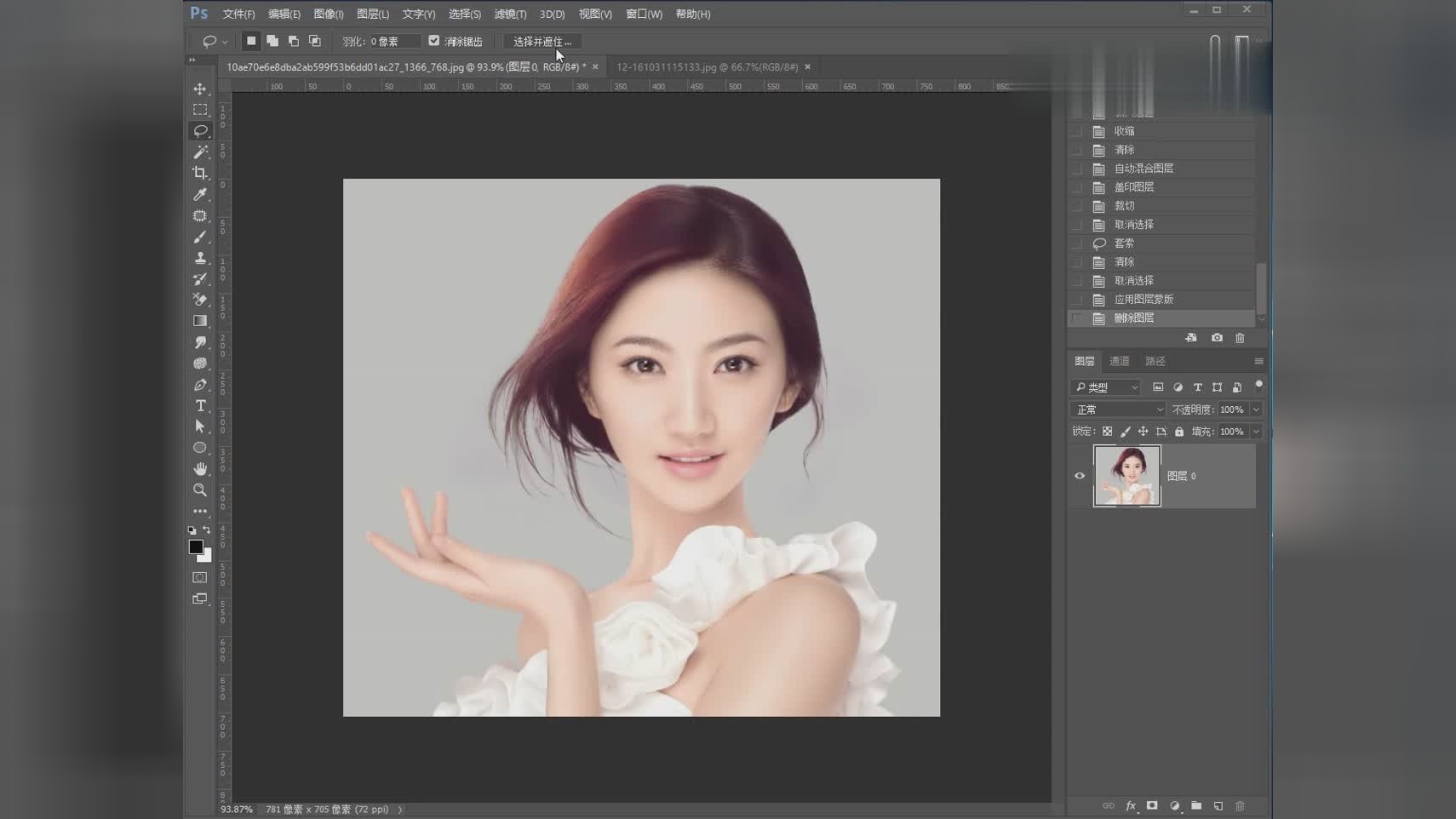
Task: Open the 文件(F) menu
Action: (238, 14)
